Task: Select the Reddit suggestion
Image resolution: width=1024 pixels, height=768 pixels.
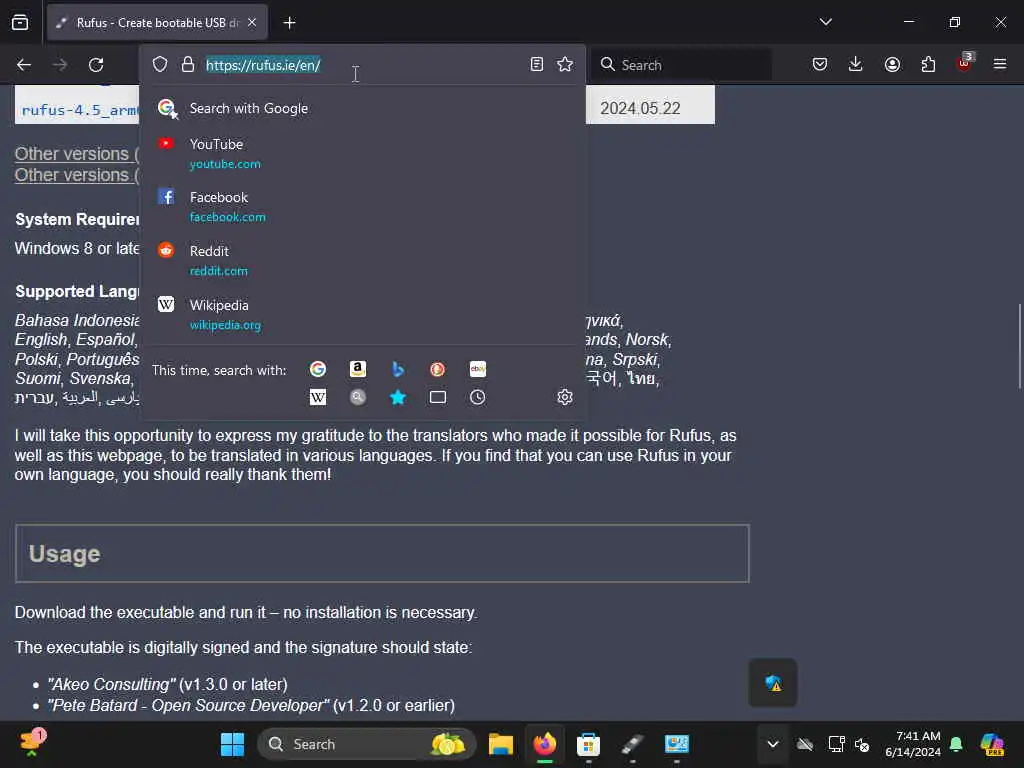Action: point(362,260)
